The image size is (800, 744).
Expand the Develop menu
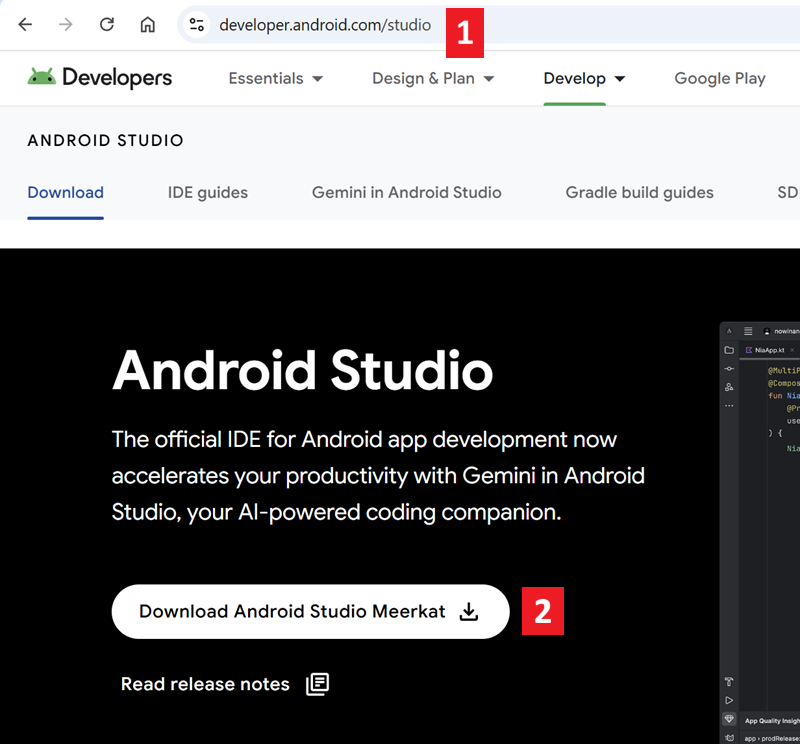[x=584, y=79]
